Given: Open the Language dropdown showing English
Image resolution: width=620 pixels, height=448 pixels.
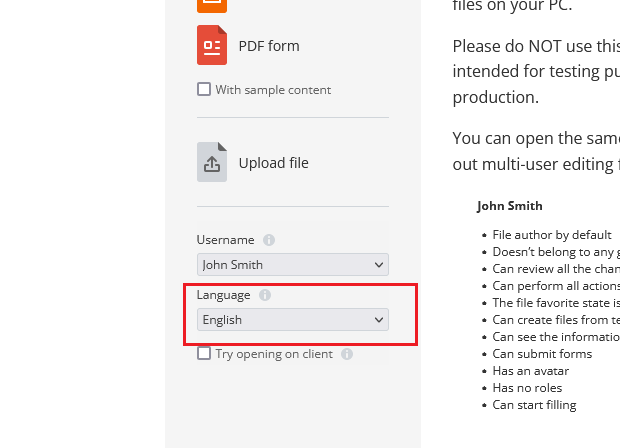Looking at the screenshot, I should pyautogui.click(x=292, y=320).
